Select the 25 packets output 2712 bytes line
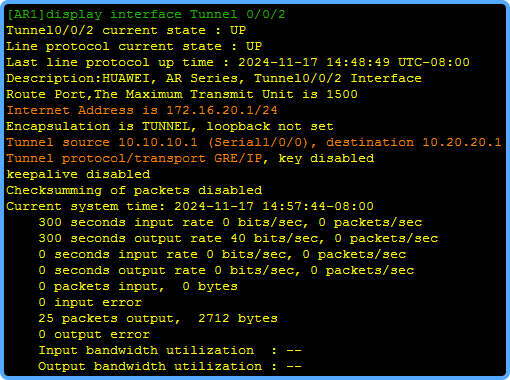The height and width of the screenshot is (380, 510). tap(158, 318)
